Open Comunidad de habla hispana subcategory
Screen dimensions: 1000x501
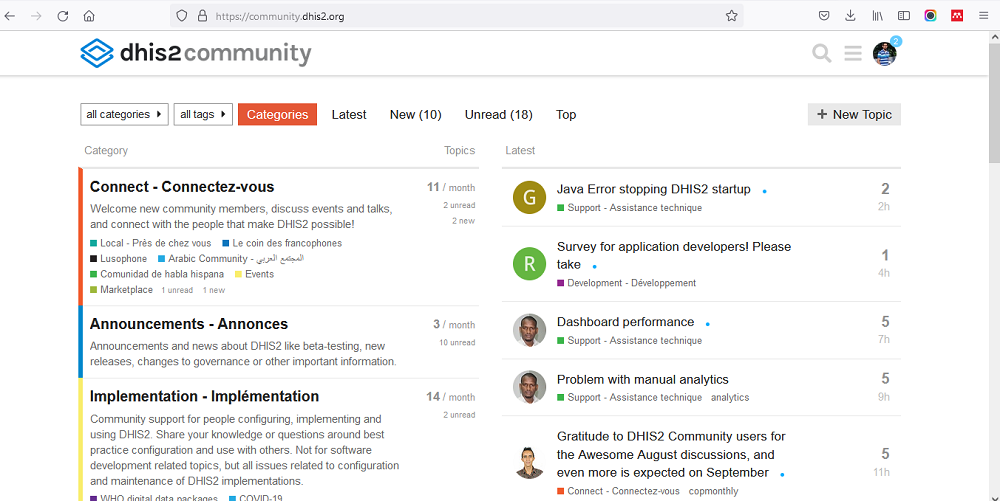click(157, 274)
